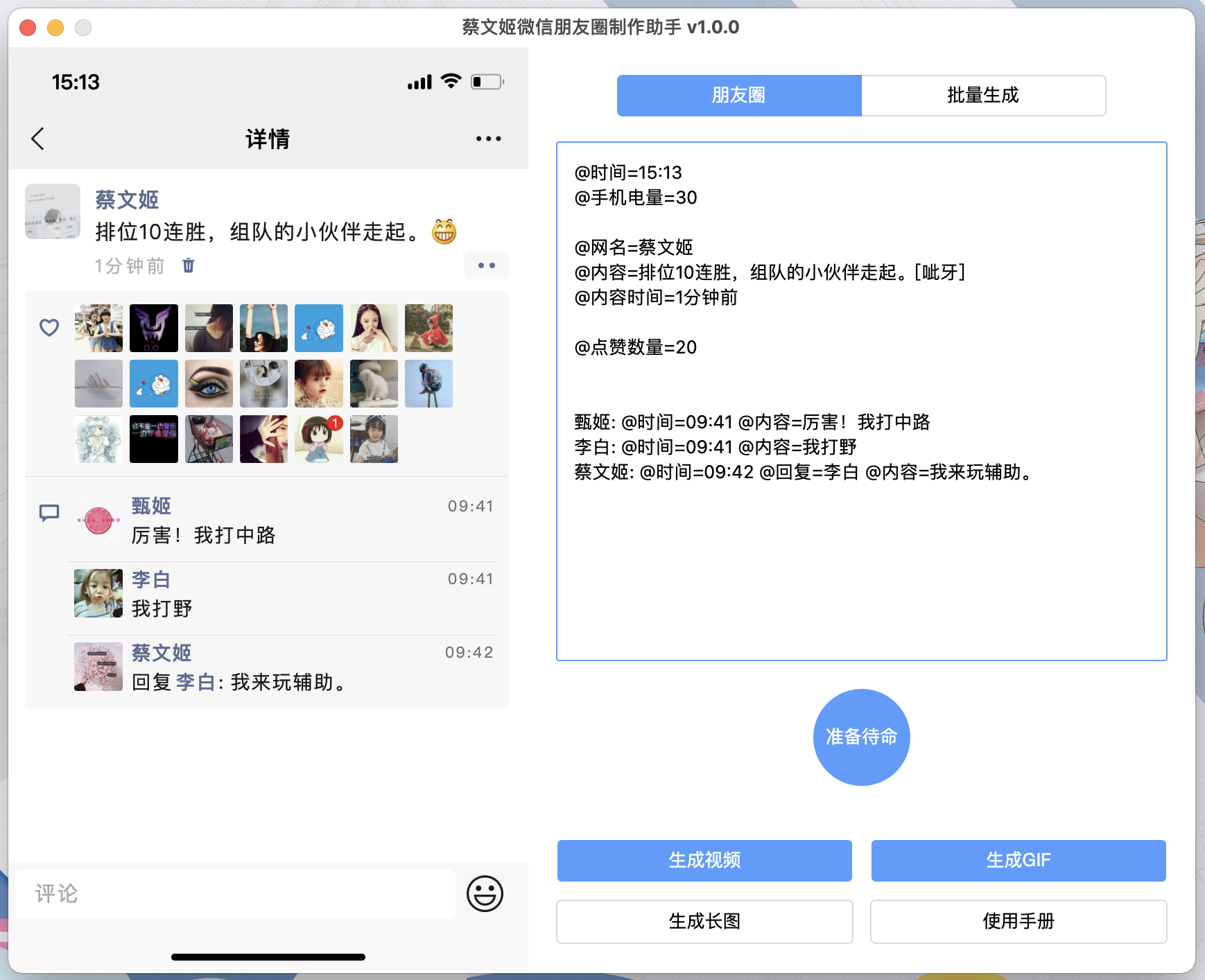Click the 生成GIF button

pyautogui.click(x=1018, y=860)
